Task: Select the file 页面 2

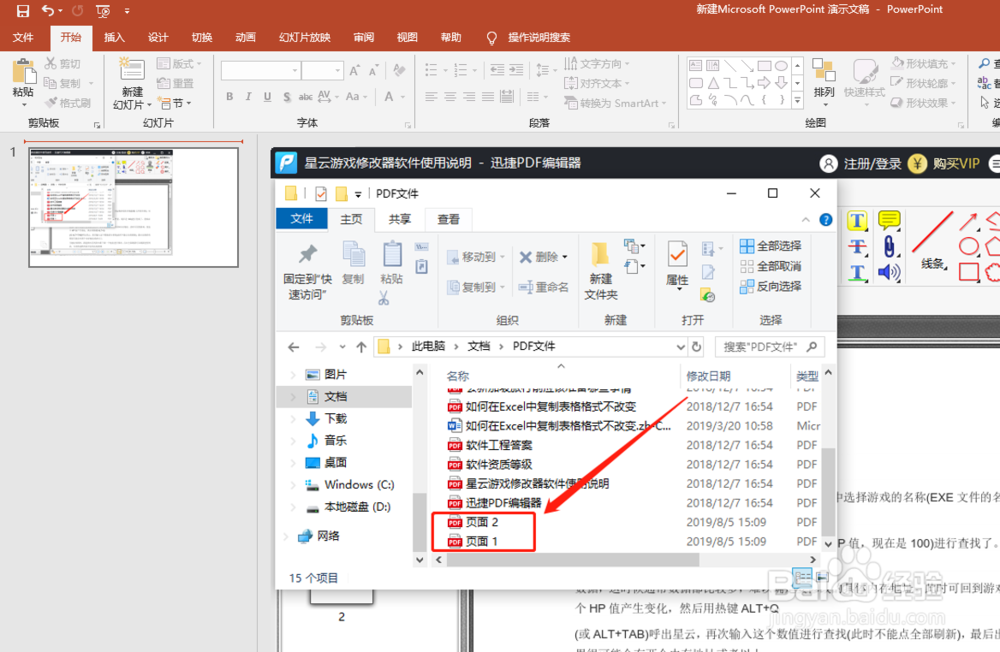Action: coord(482,522)
